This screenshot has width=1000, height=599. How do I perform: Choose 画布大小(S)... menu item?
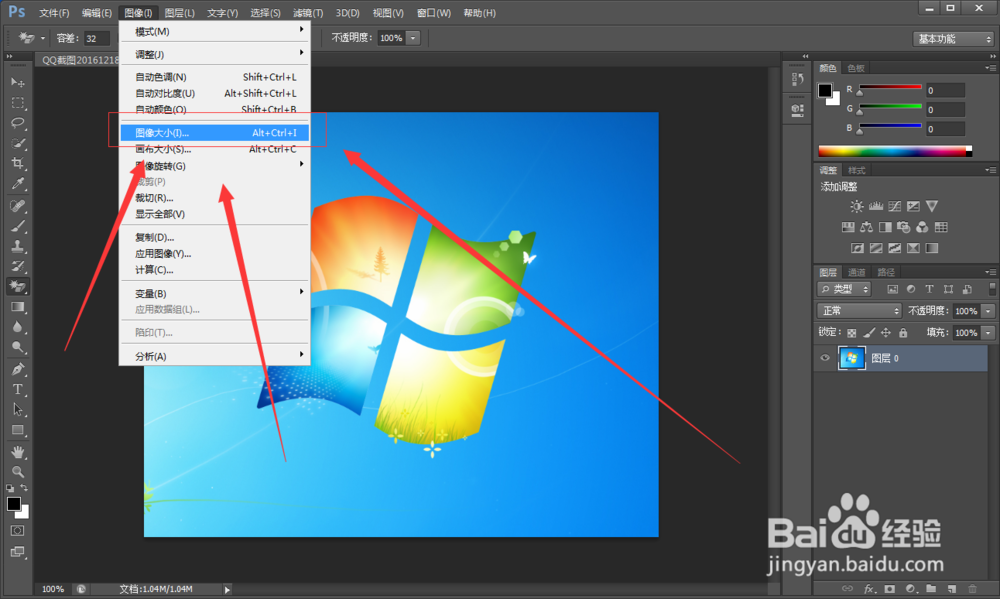coord(215,149)
